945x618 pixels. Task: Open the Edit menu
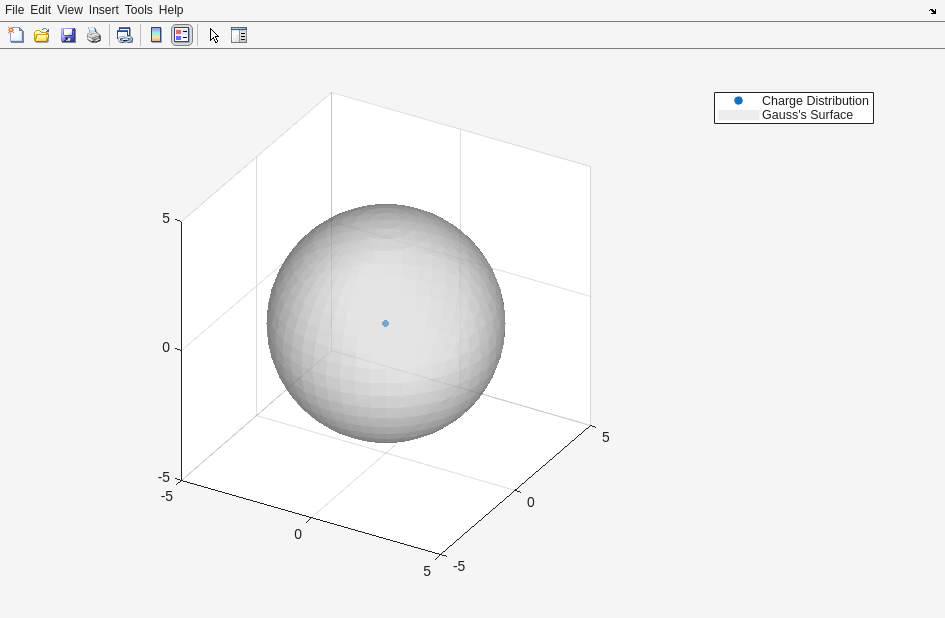[40, 10]
